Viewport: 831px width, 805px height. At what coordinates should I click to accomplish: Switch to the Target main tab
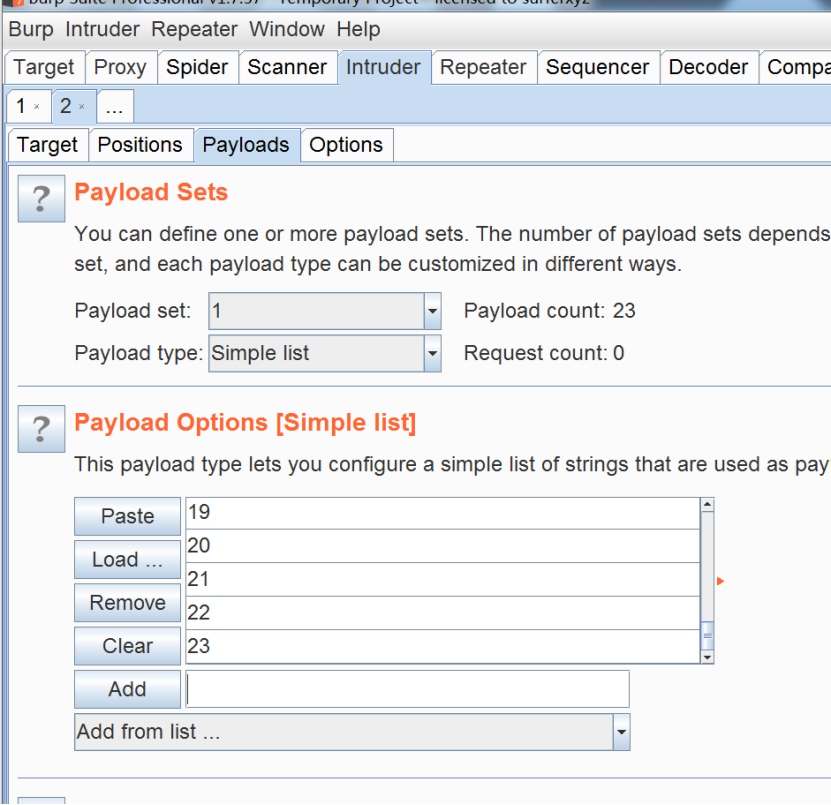pyautogui.click(x=44, y=67)
